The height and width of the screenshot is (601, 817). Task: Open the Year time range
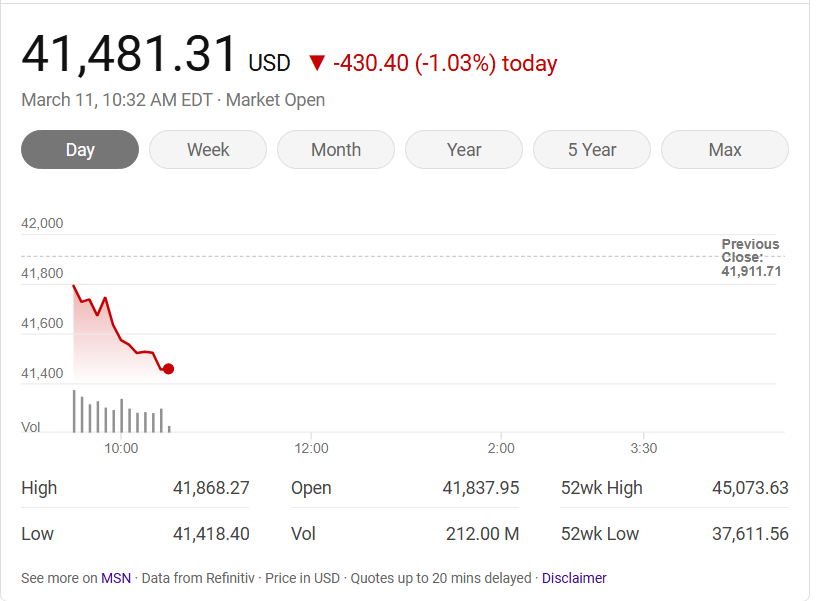[464, 150]
